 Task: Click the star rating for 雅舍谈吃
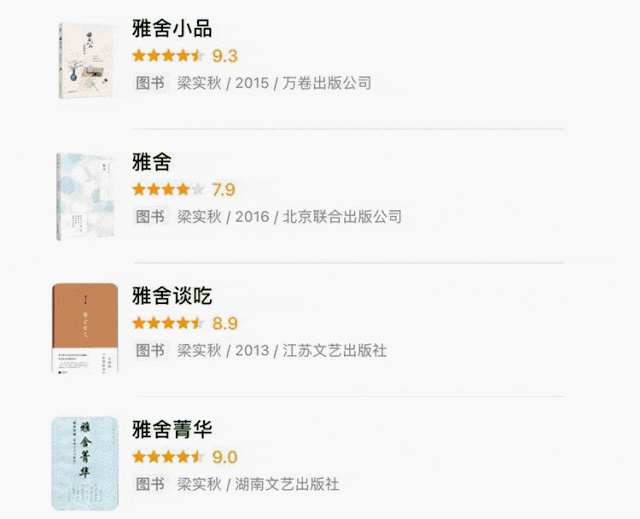click(168, 324)
